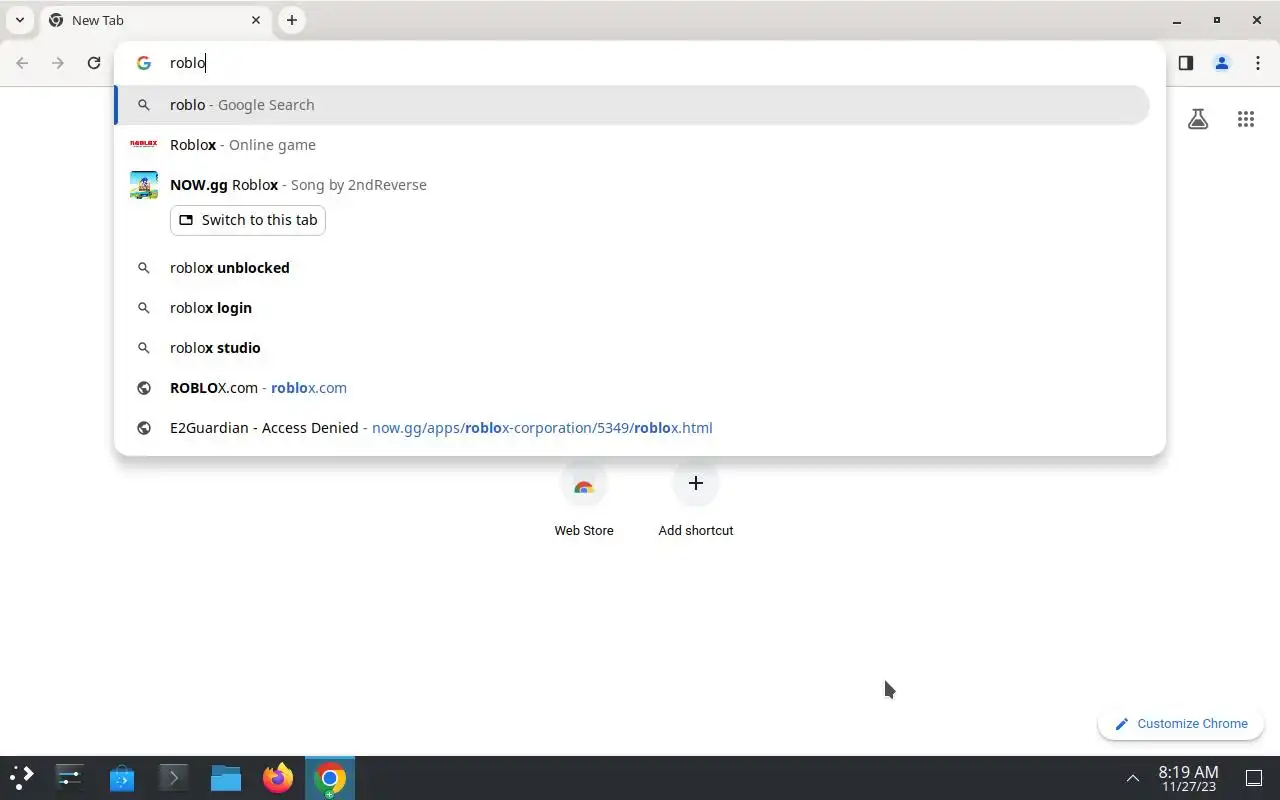The height and width of the screenshot is (800, 1280).
Task: Open the side panel icon
Action: pyautogui.click(x=1186, y=63)
